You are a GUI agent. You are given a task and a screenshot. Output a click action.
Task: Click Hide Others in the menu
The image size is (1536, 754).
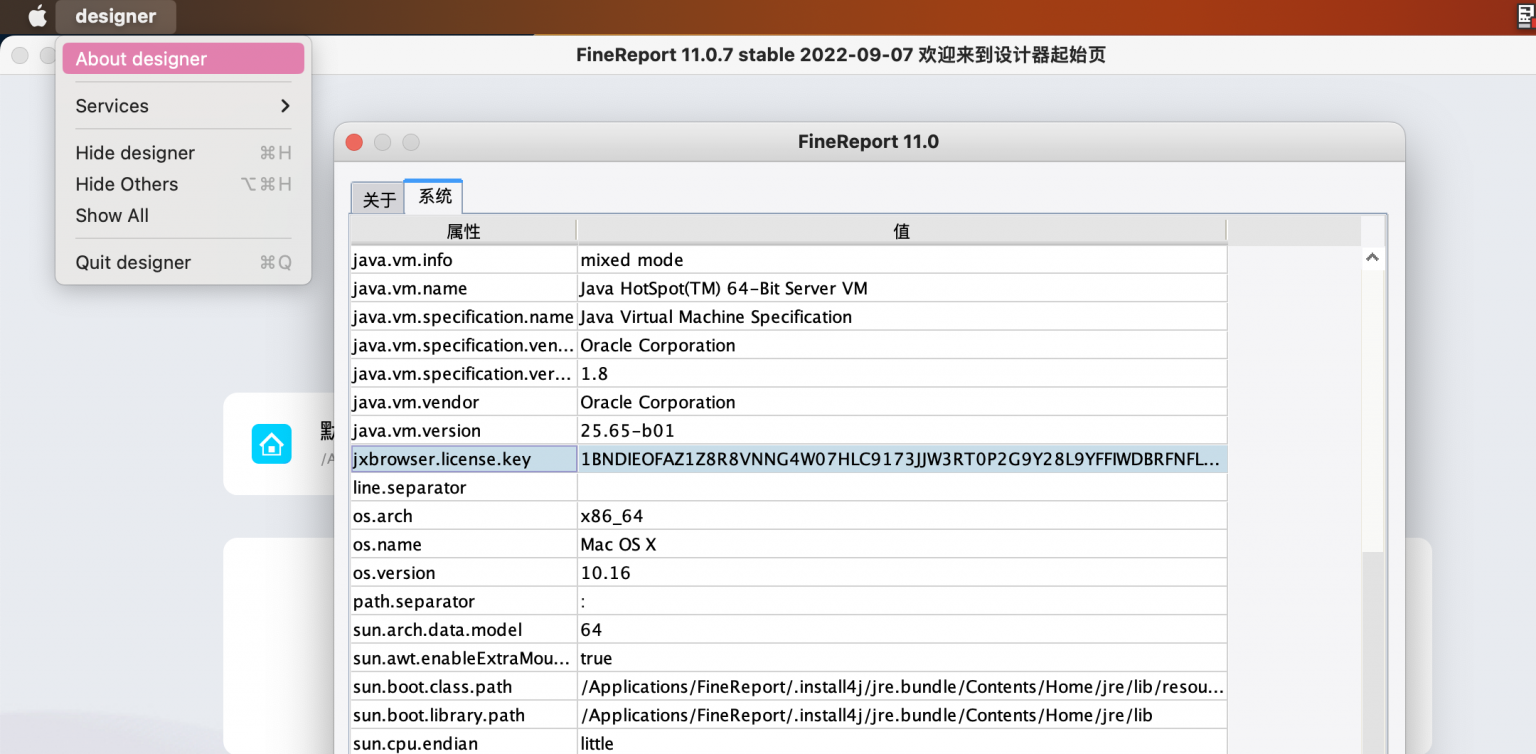126,184
